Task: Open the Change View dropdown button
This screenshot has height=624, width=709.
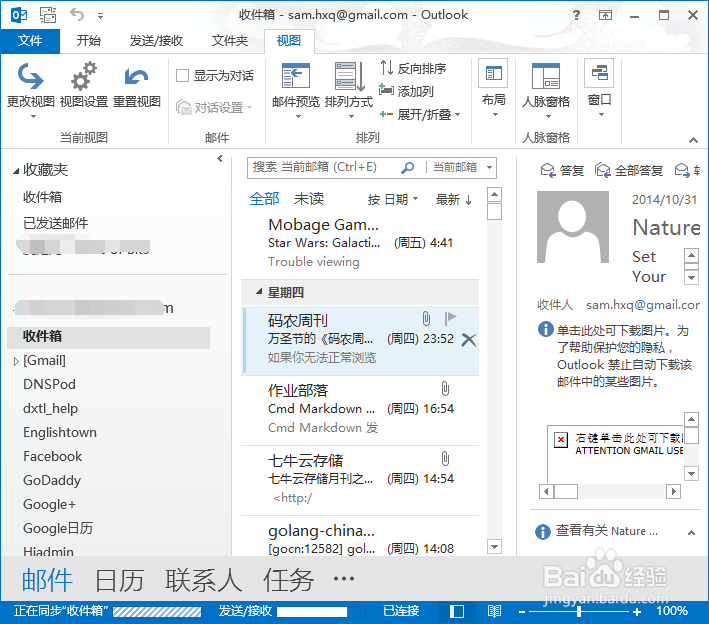Action: [x=31, y=90]
